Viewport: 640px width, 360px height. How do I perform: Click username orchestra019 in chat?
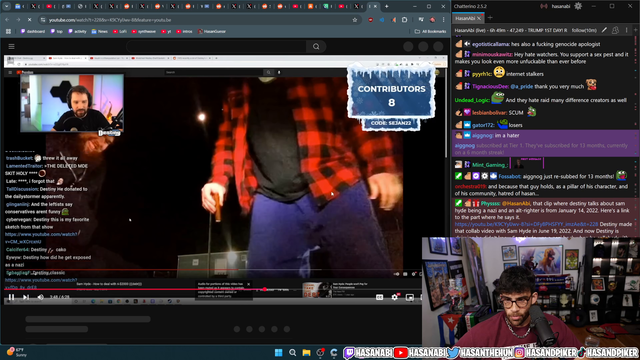pos(470,187)
